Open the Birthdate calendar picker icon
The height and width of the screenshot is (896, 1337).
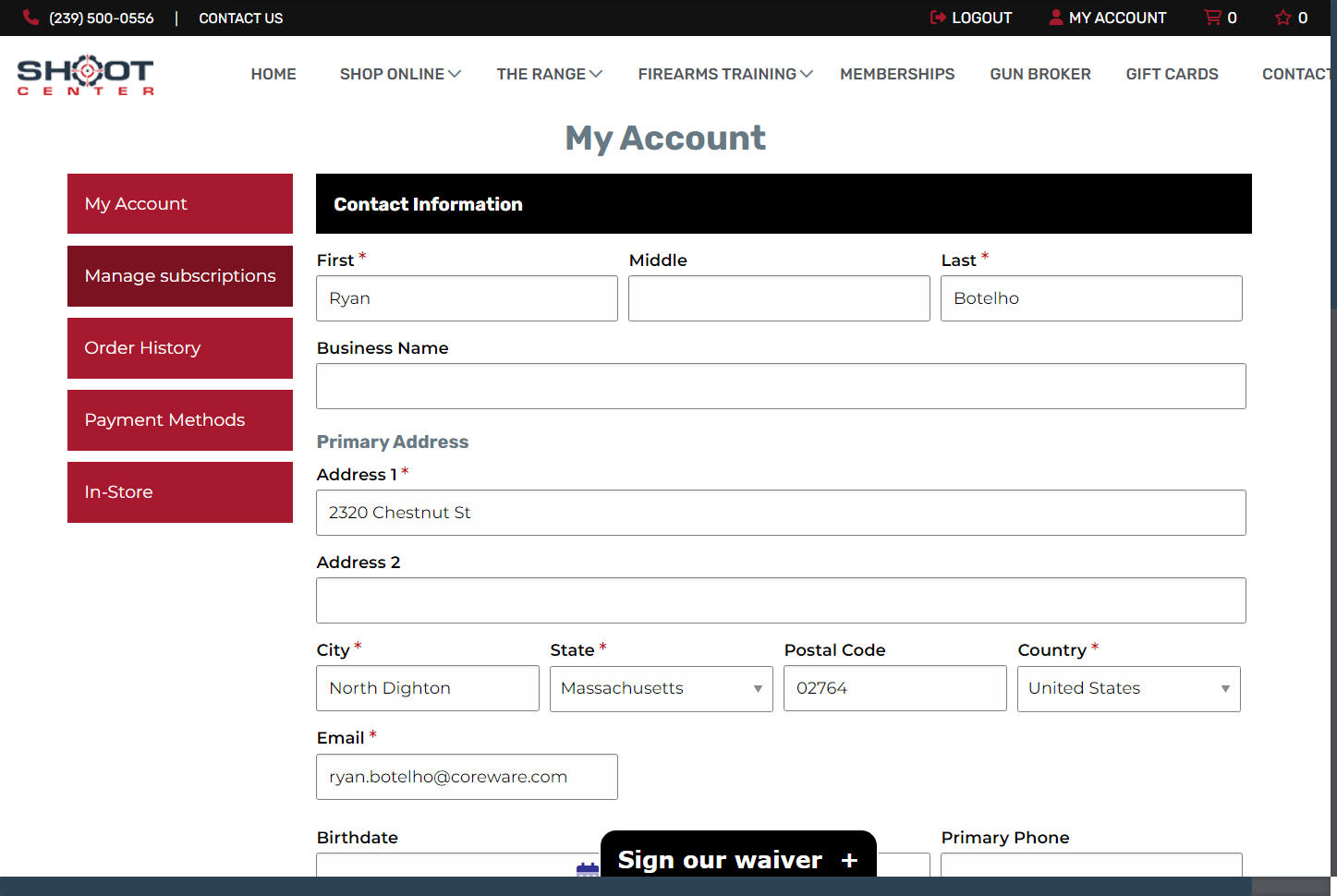click(588, 868)
